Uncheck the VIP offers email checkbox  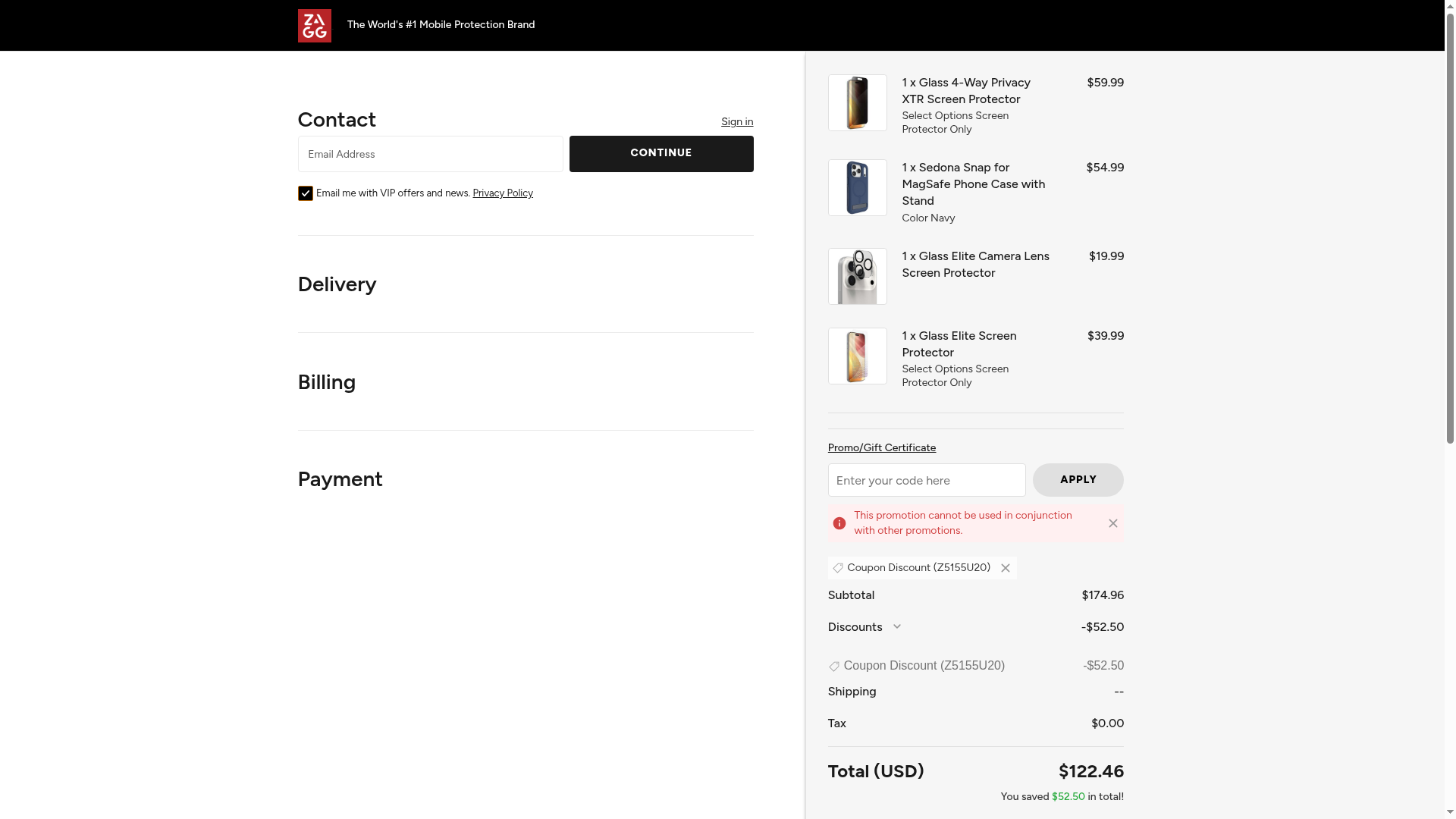coord(305,193)
